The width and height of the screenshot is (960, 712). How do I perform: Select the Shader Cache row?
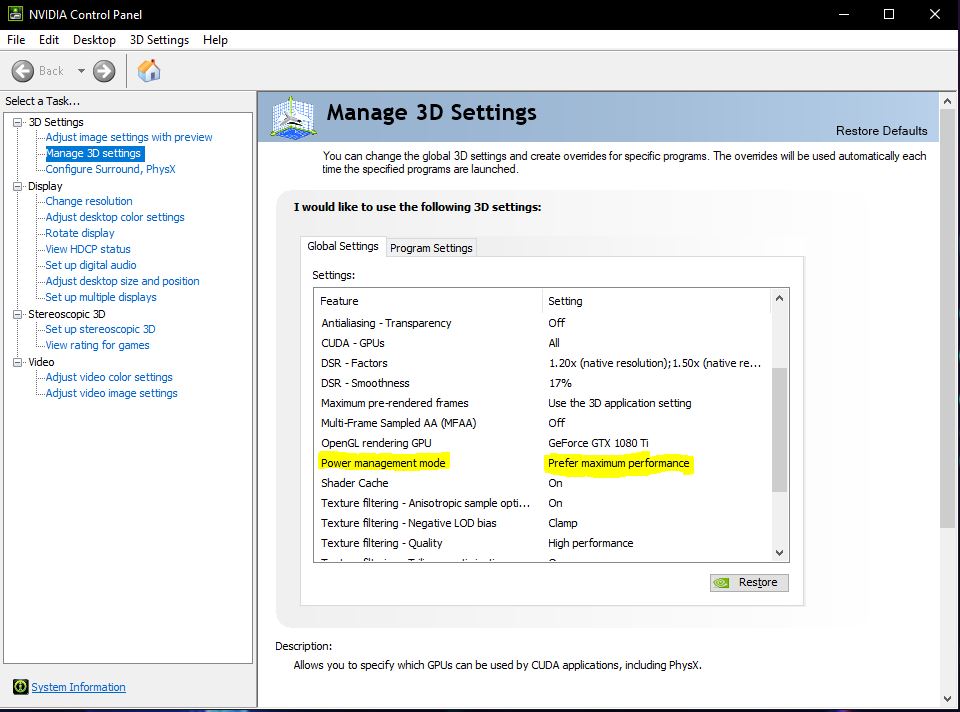click(x=542, y=483)
